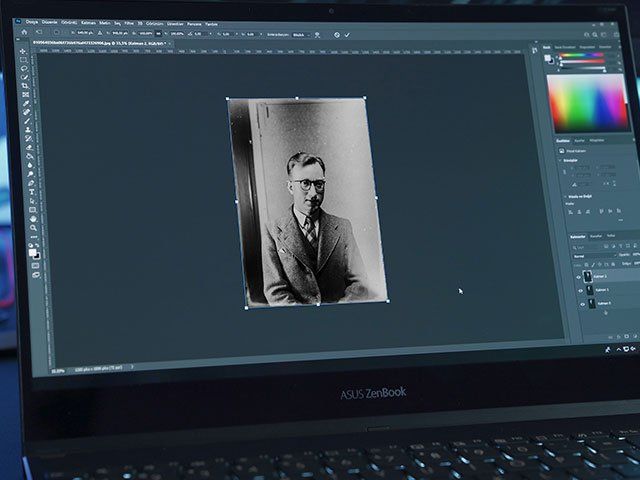Select the Quick Selection tool
The height and width of the screenshot is (480, 640).
[24, 77]
